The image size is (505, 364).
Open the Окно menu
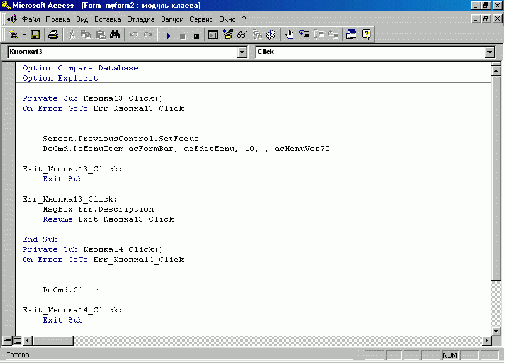click(x=227, y=19)
